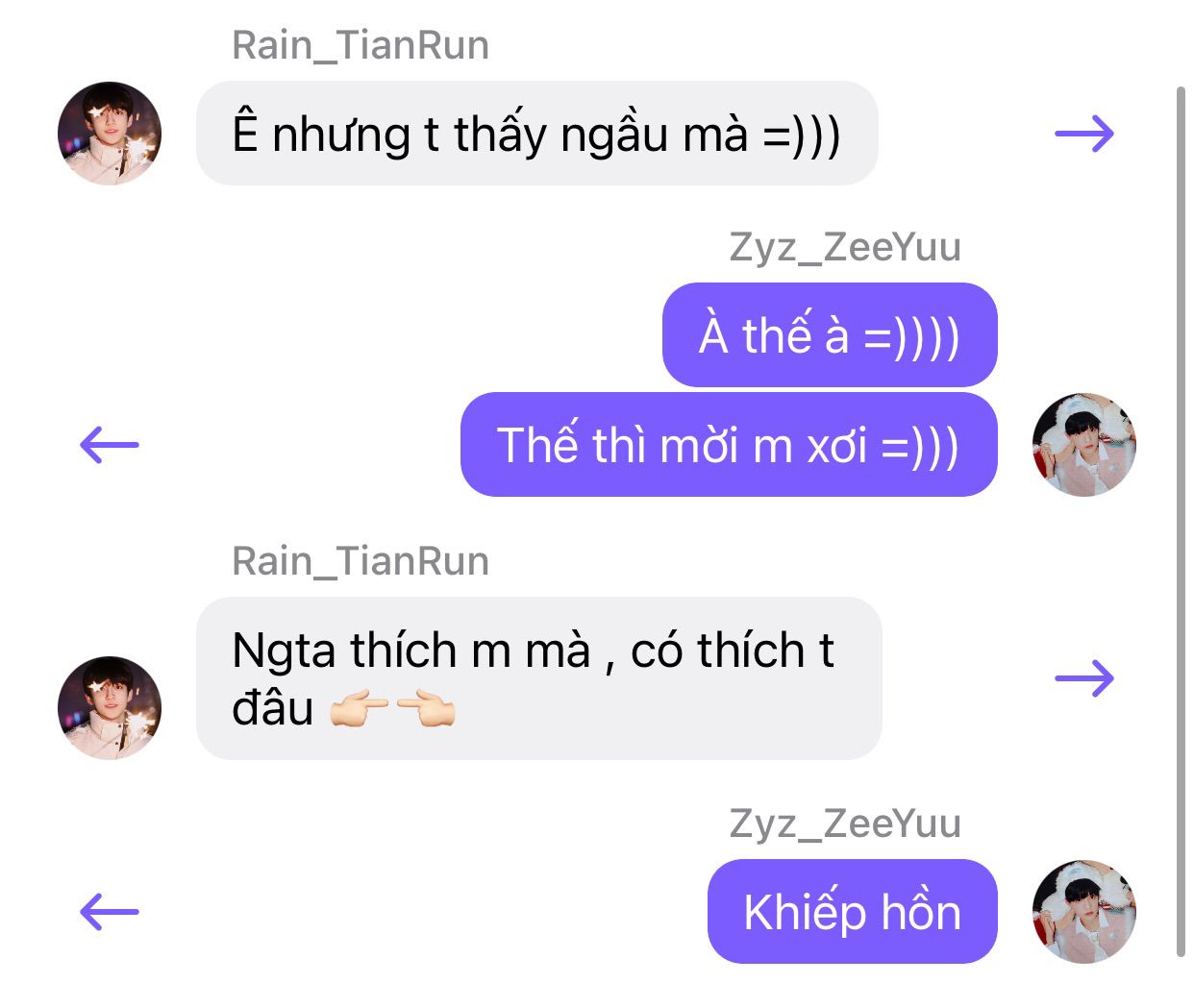Click Rain_TianRun name above 'Ngta thích m mà' message
The width and height of the screenshot is (1194, 1008).
[x=361, y=561]
